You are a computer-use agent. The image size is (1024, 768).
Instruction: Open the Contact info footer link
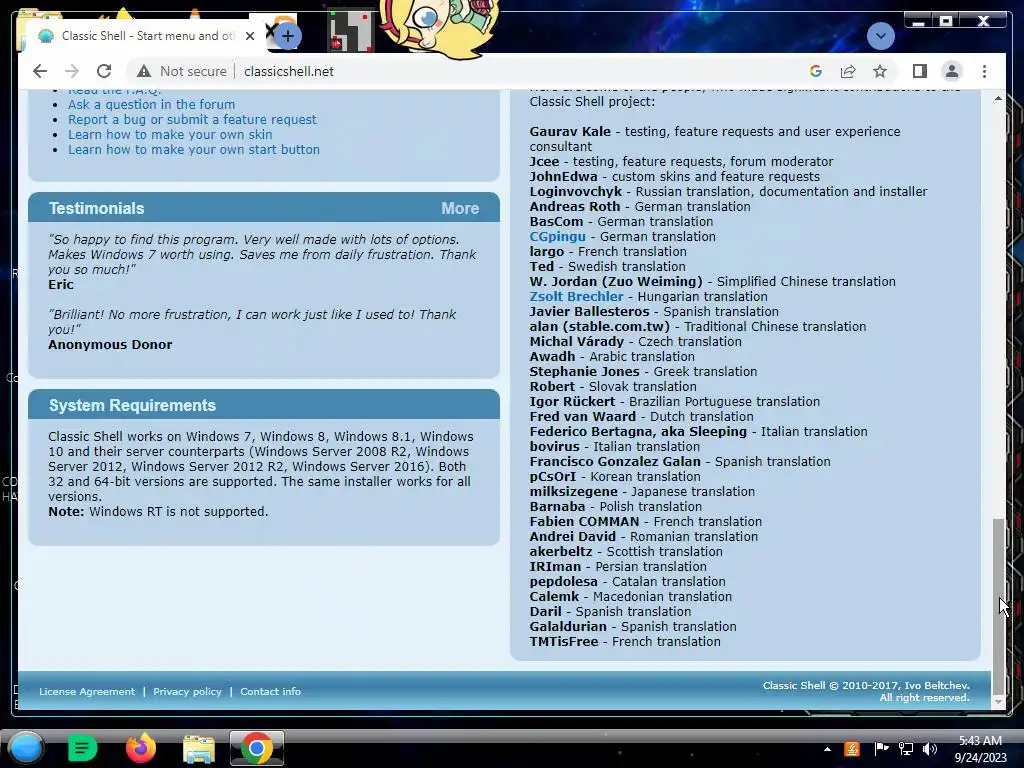[270, 692]
